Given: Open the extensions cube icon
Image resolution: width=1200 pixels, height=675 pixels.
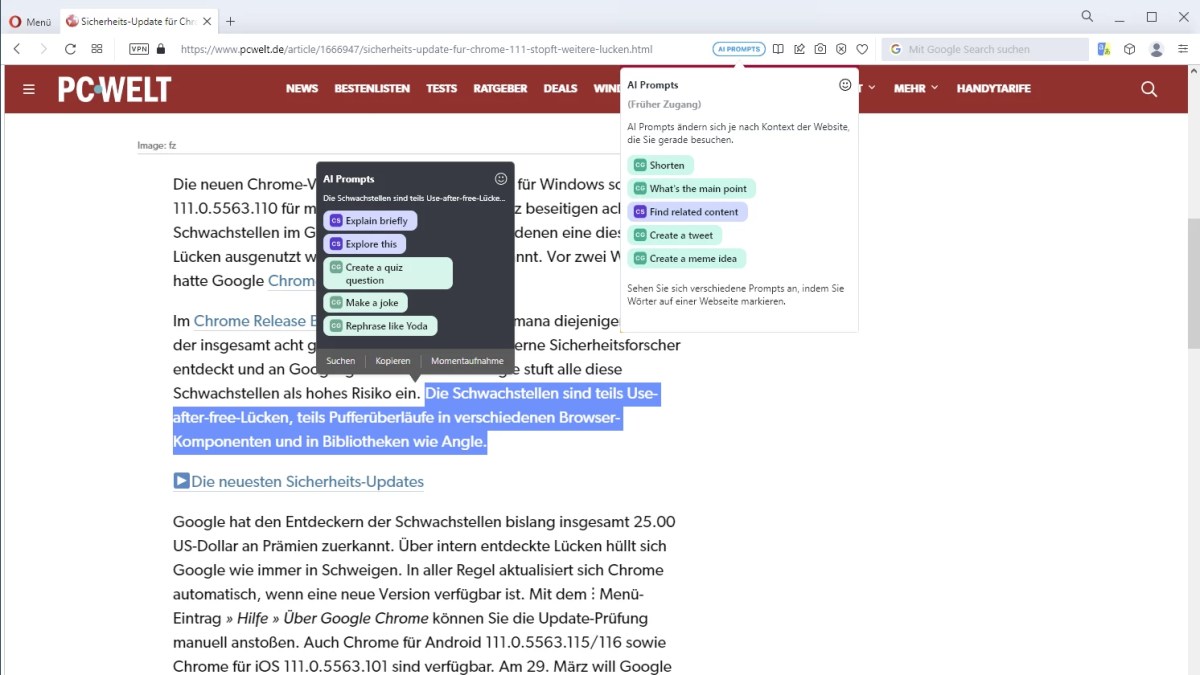Looking at the screenshot, I should pyautogui.click(x=1130, y=49).
